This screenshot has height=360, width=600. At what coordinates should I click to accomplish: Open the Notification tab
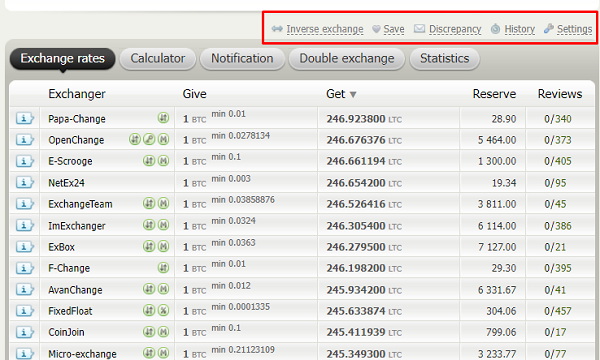tap(242, 59)
